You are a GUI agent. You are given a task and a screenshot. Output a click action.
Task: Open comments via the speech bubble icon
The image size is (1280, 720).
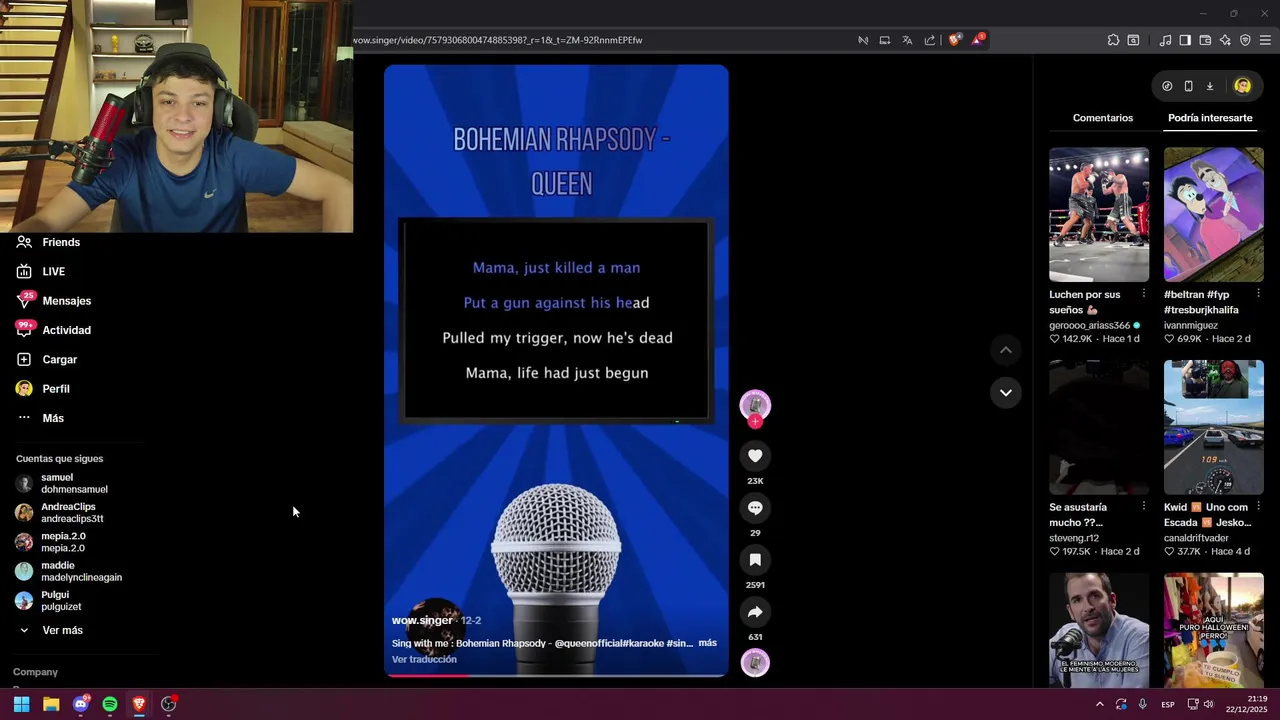click(x=755, y=508)
